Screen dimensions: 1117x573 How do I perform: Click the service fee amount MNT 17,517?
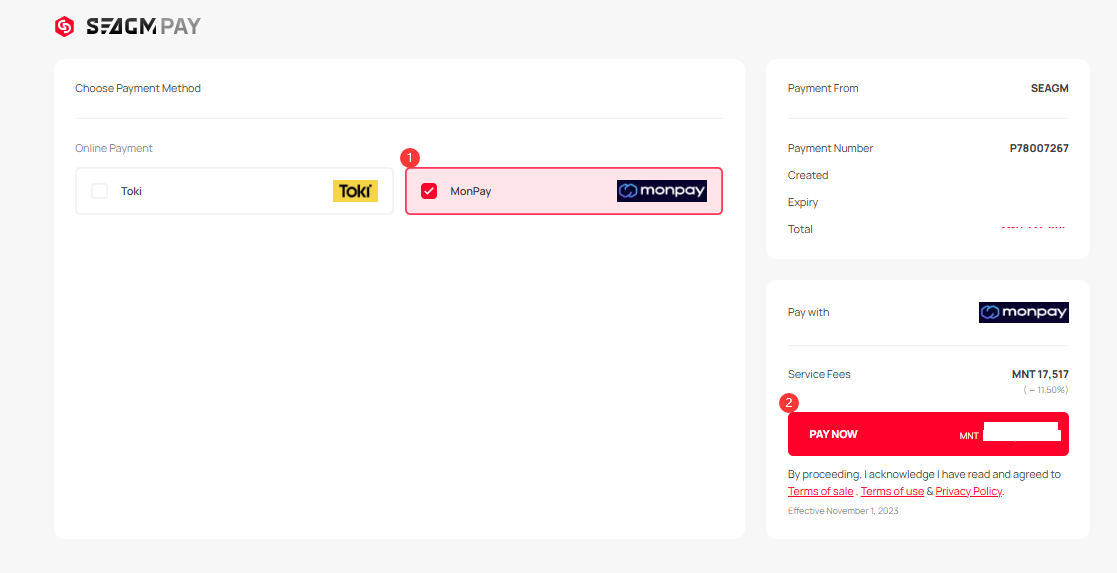pos(1040,374)
